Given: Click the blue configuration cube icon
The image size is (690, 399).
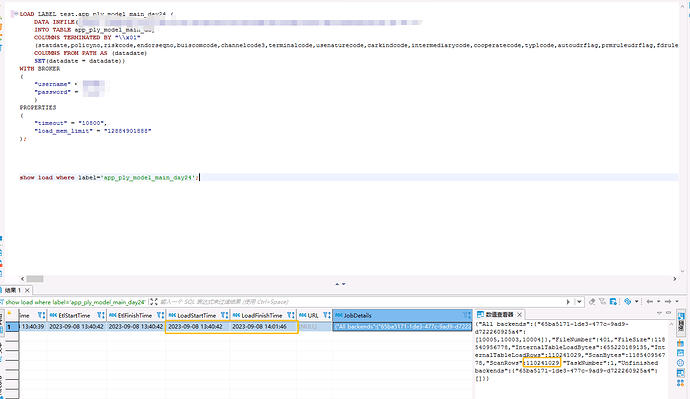Looking at the screenshot, I should pos(628,302).
